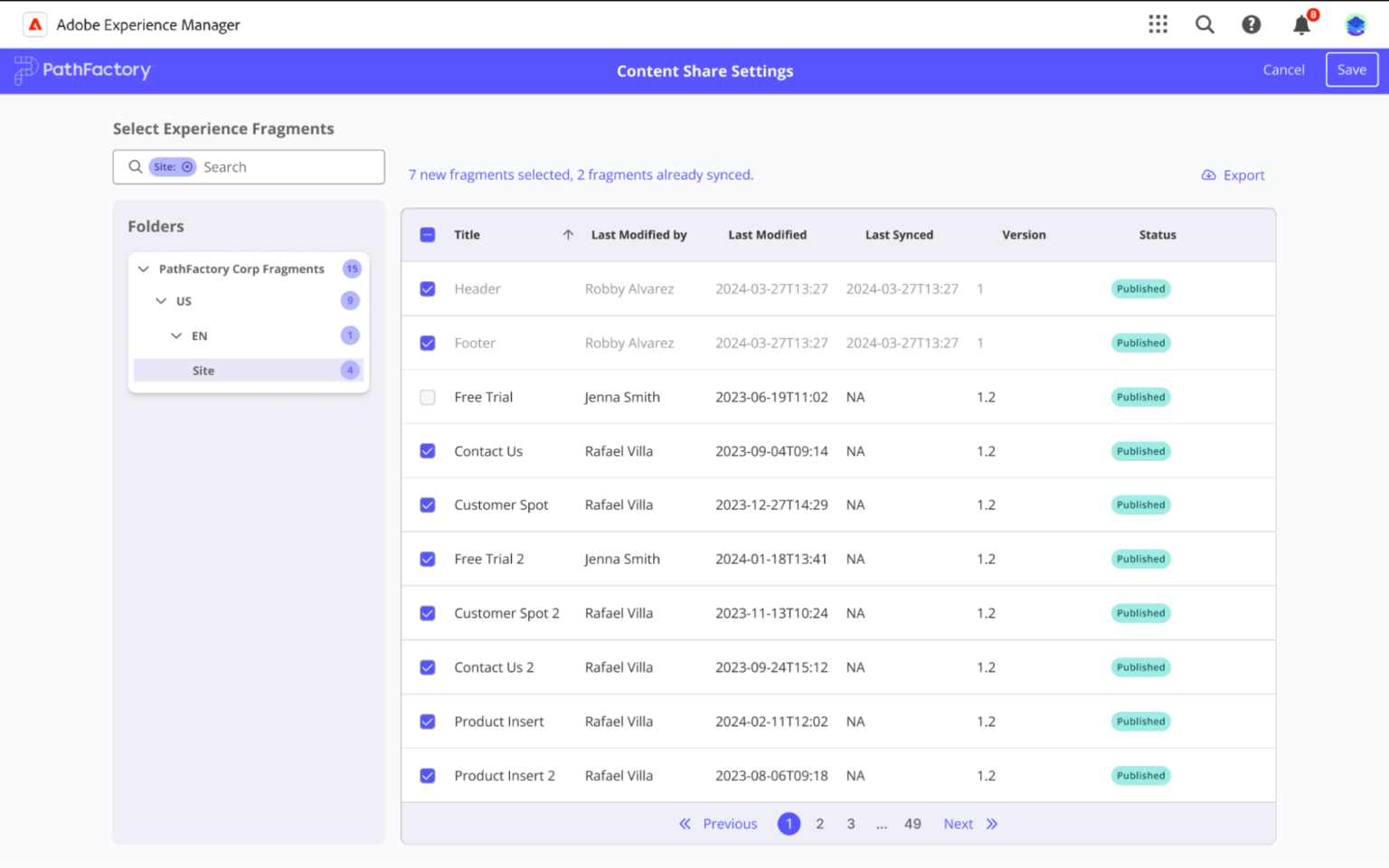Collapse PathFactory Corp Fragments folder
The image size is (1389, 868).
pos(143,269)
